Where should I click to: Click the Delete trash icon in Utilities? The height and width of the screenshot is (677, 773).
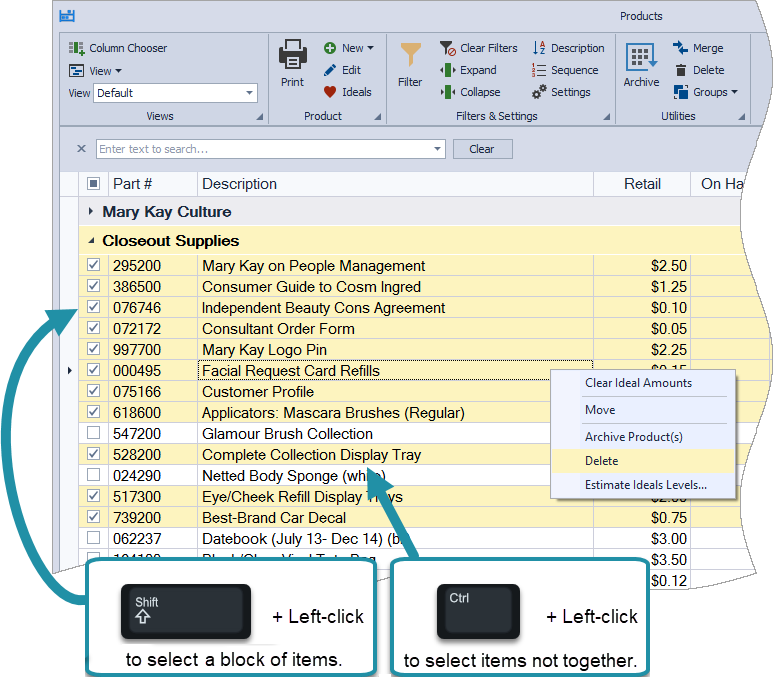click(x=680, y=70)
